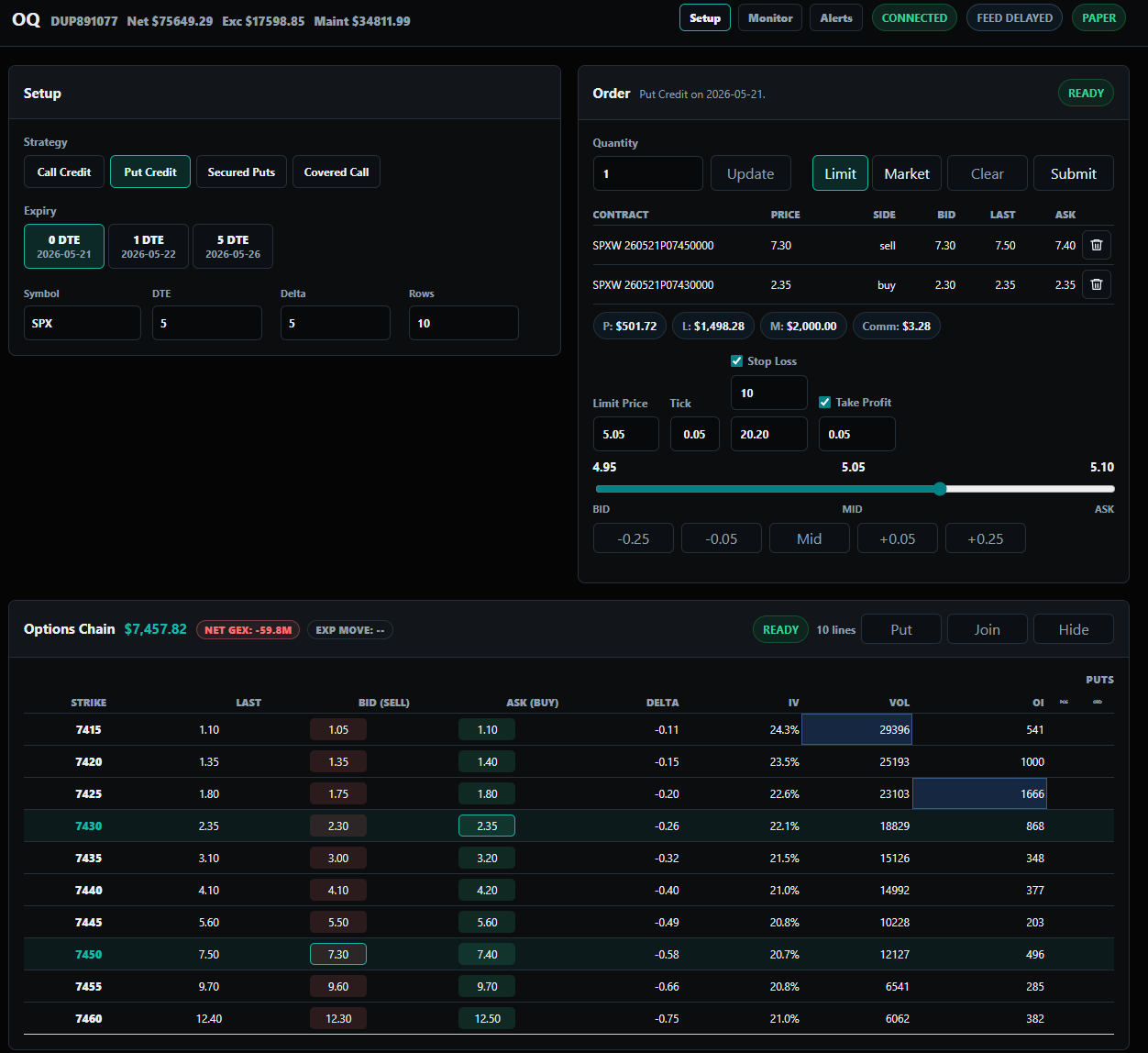1148x1053 pixels.
Task: Click ask 4.20 for strike 7440
Action: pos(487,890)
